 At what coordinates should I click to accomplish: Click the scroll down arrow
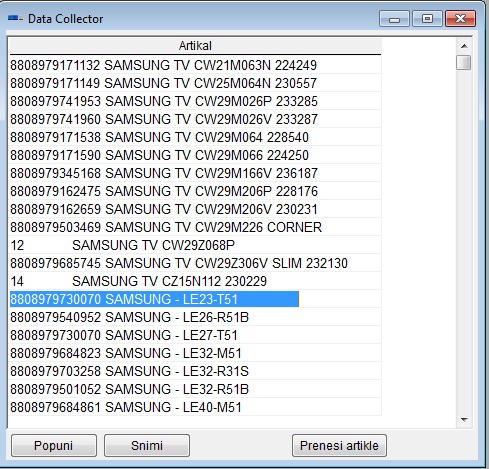[464, 420]
